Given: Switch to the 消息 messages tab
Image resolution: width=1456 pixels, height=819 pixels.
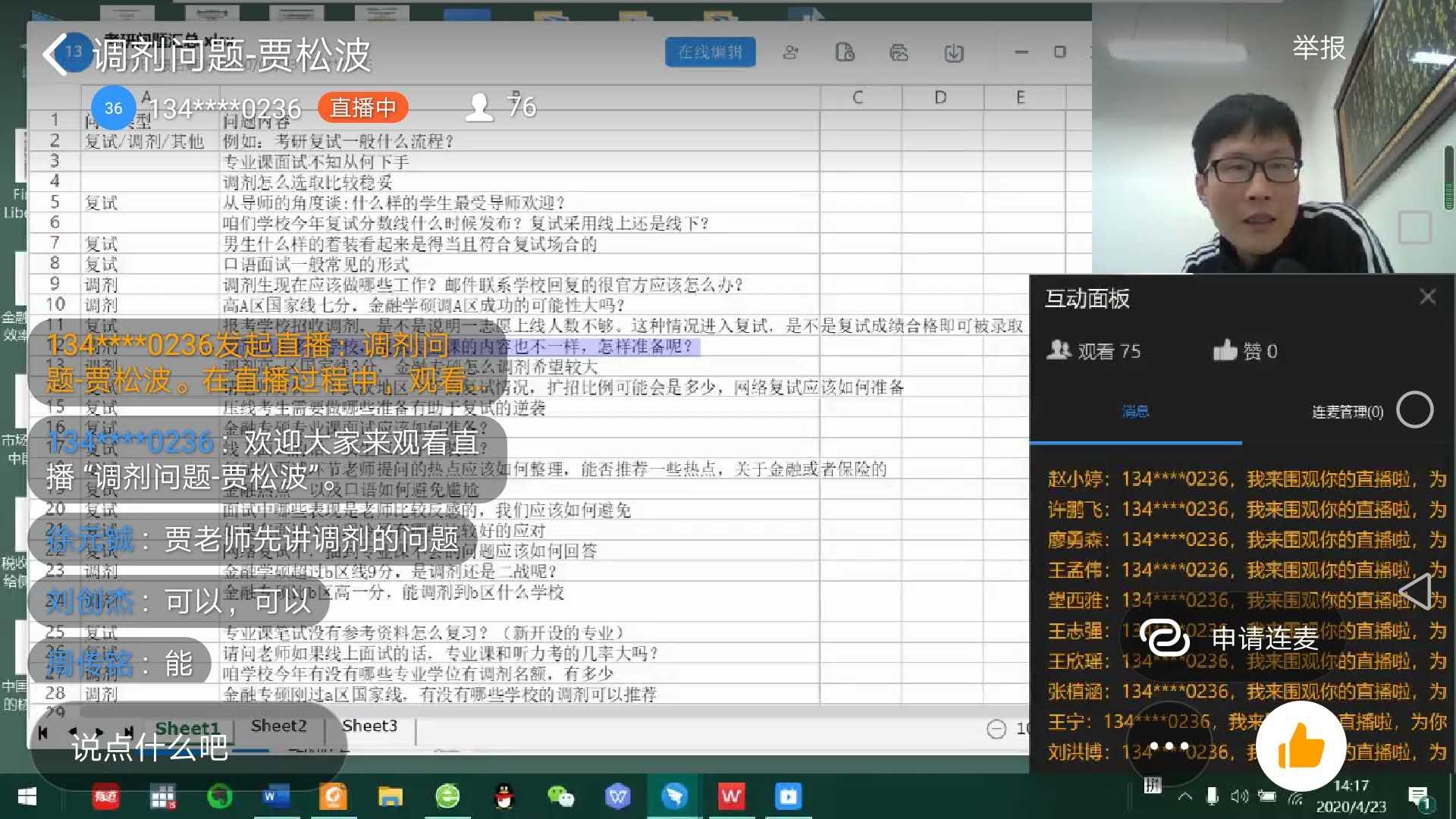Looking at the screenshot, I should (1135, 411).
